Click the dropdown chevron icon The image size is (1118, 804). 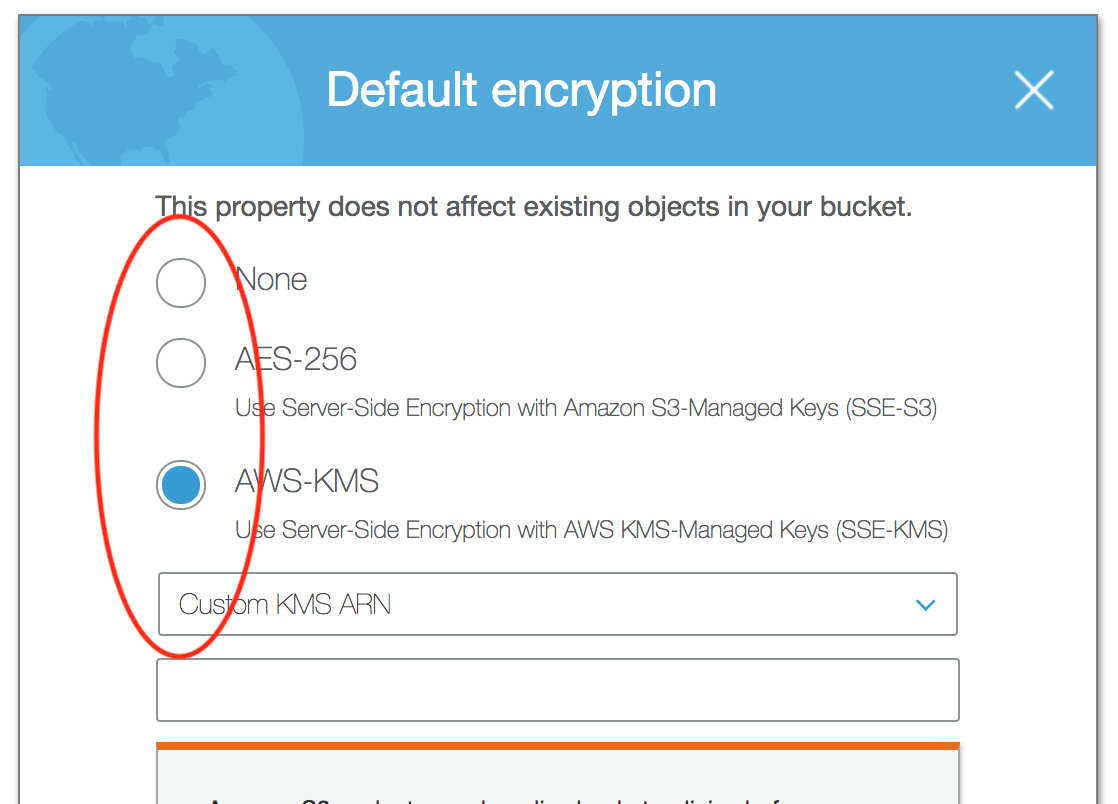click(x=926, y=604)
